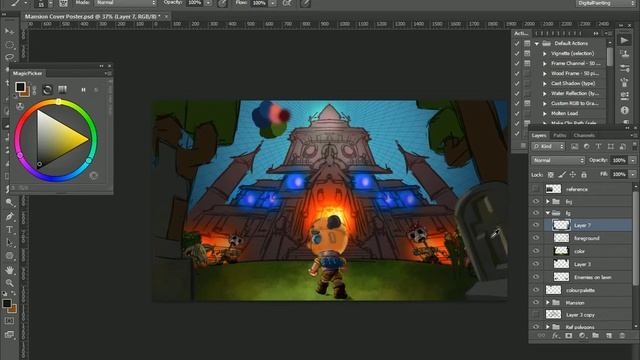Expand the Cast Shadow (type) action

click(x=544, y=83)
